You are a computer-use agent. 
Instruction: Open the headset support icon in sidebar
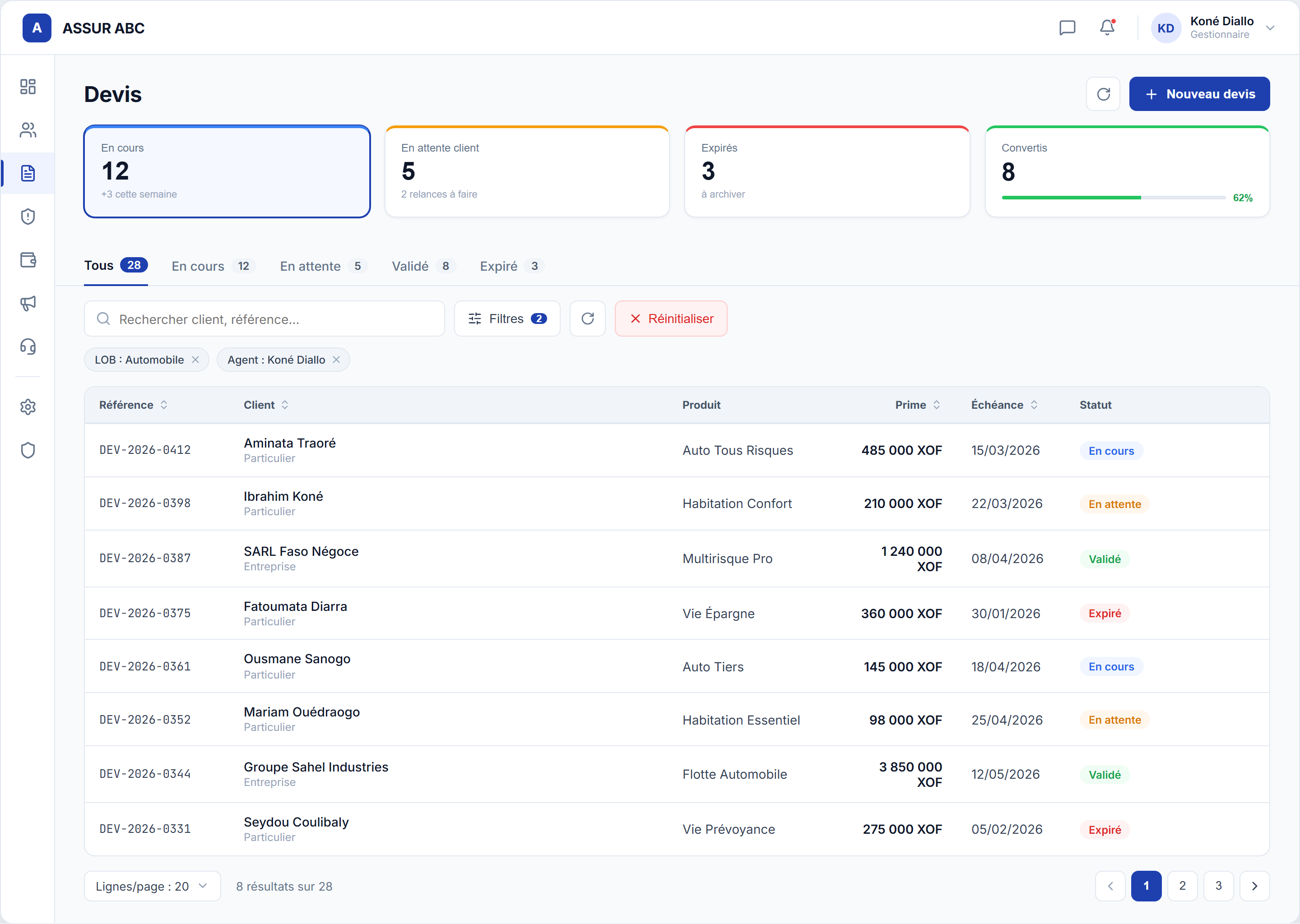coord(28,346)
